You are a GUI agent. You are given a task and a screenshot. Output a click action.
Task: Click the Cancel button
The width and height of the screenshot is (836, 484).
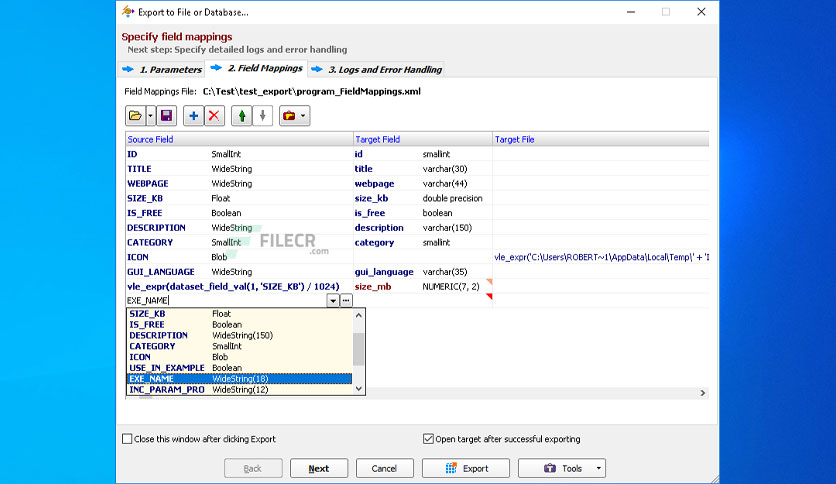click(x=384, y=468)
